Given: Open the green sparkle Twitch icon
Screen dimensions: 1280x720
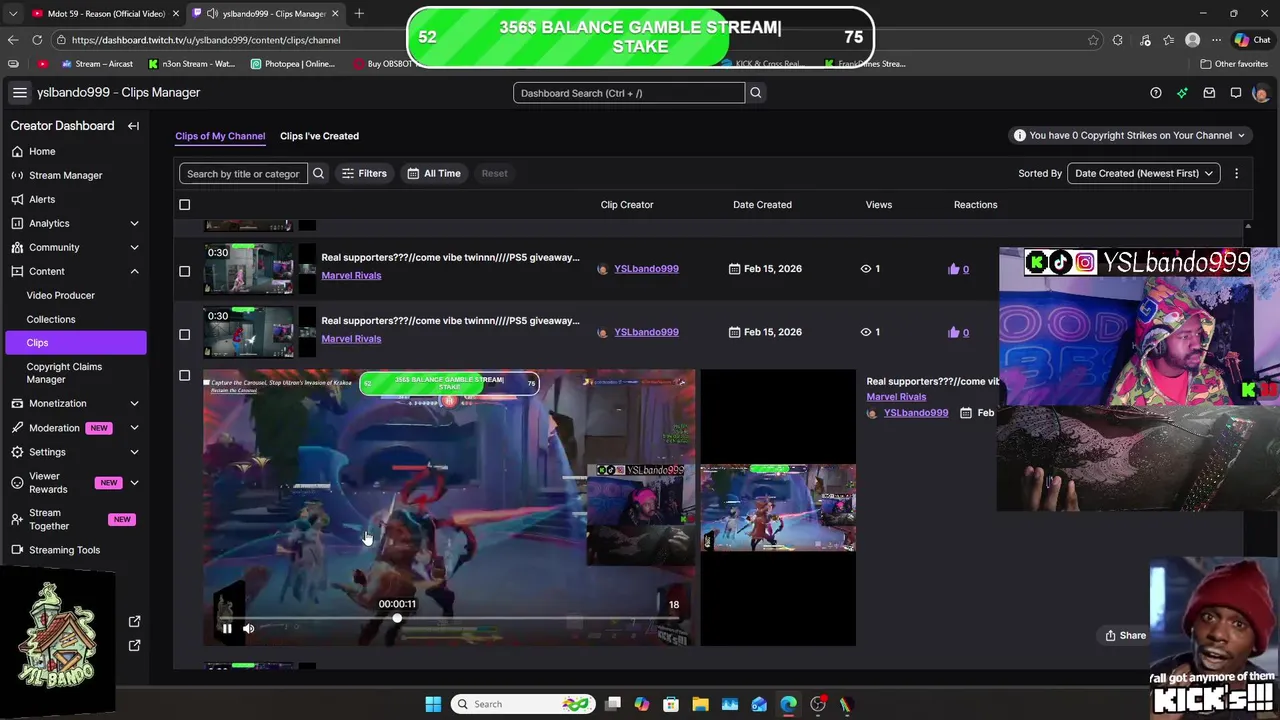Looking at the screenshot, I should (x=1182, y=93).
